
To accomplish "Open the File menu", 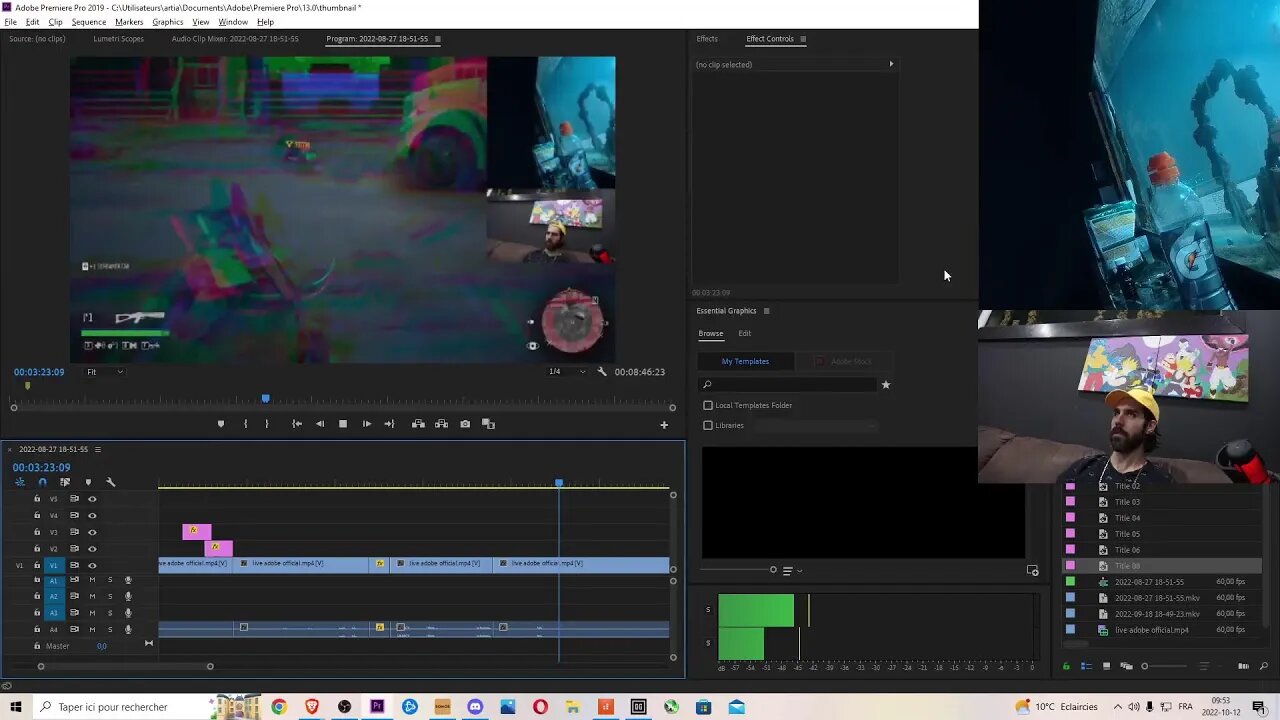I will pyautogui.click(x=10, y=22).
